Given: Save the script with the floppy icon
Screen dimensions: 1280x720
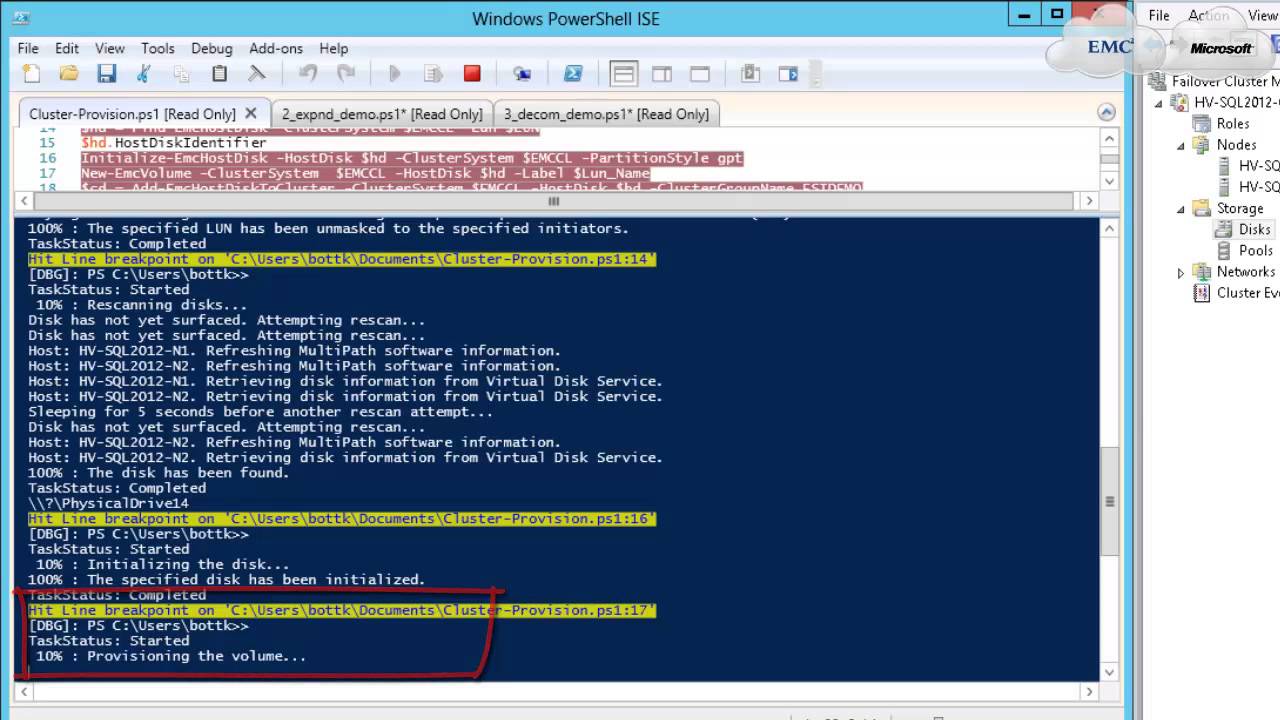Looking at the screenshot, I should point(107,74).
